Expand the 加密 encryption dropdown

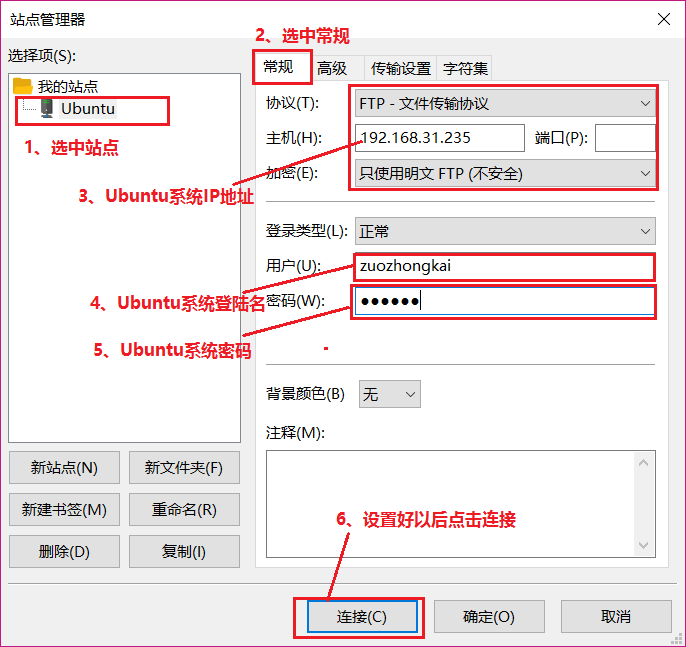pyautogui.click(x=505, y=173)
